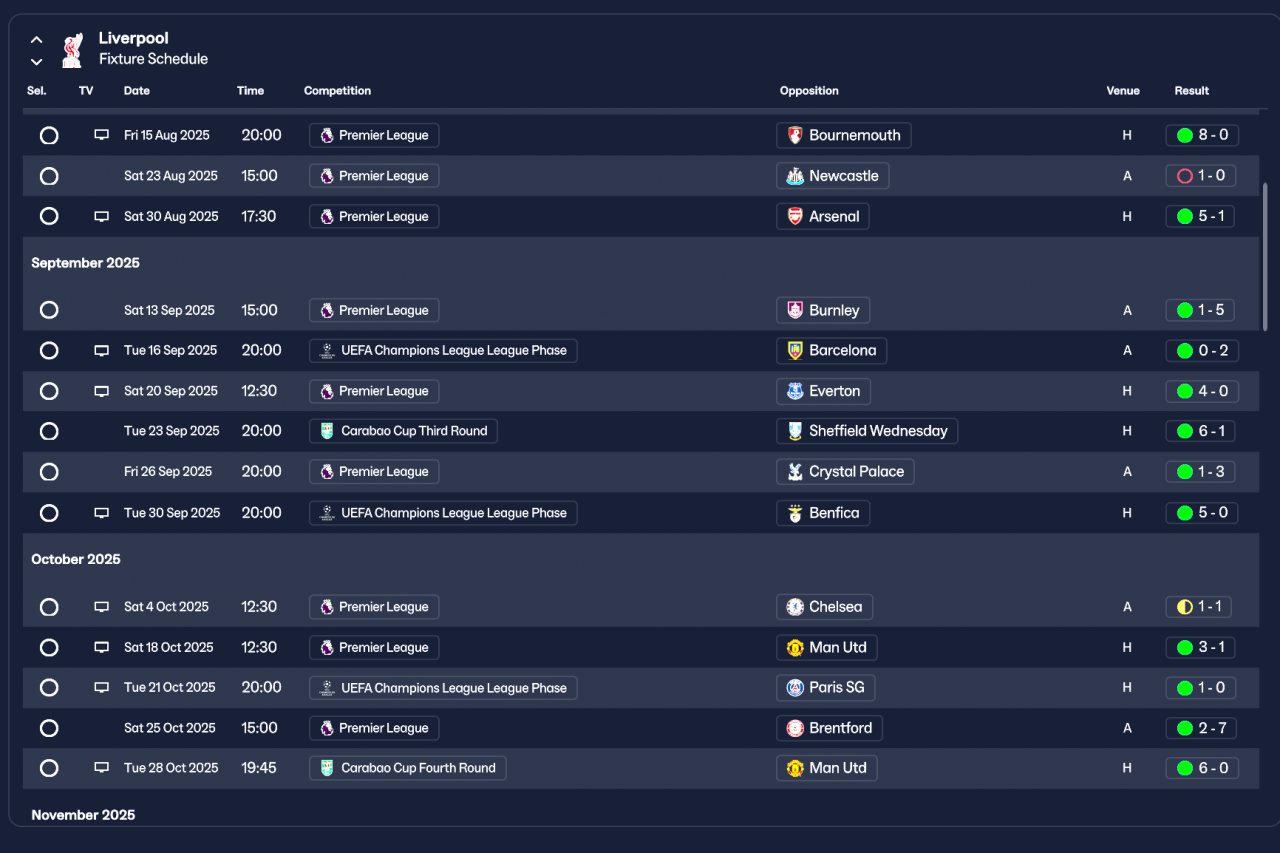Click the Arsenal club badge icon
1280x853 pixels.
point(795,217)
